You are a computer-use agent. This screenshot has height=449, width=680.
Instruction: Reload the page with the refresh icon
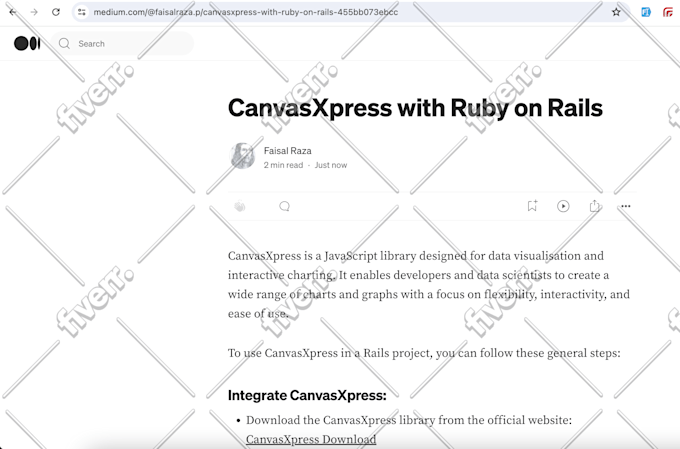[56, 12]
